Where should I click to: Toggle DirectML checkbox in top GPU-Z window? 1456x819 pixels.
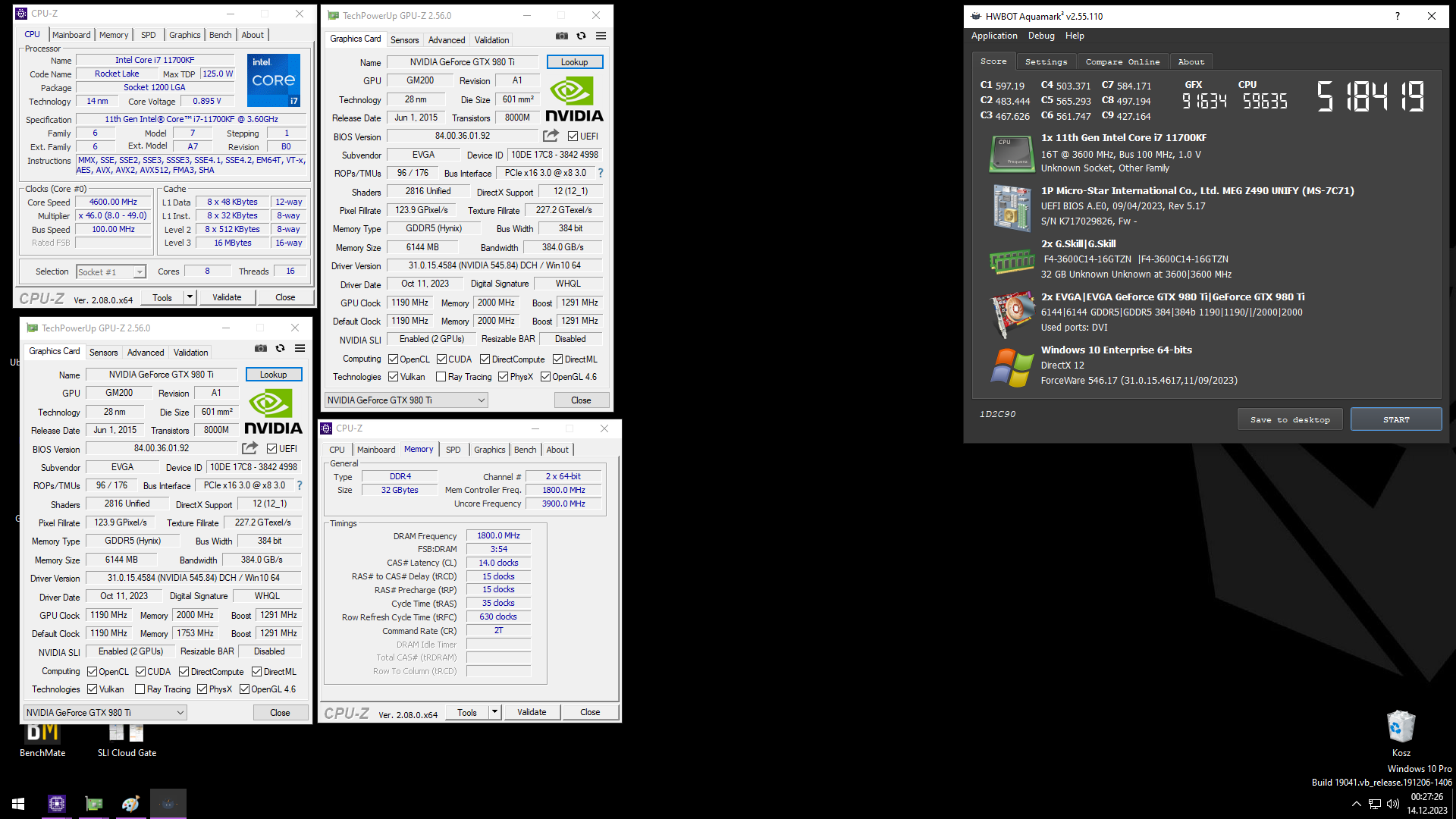click(x=557, y=359)
